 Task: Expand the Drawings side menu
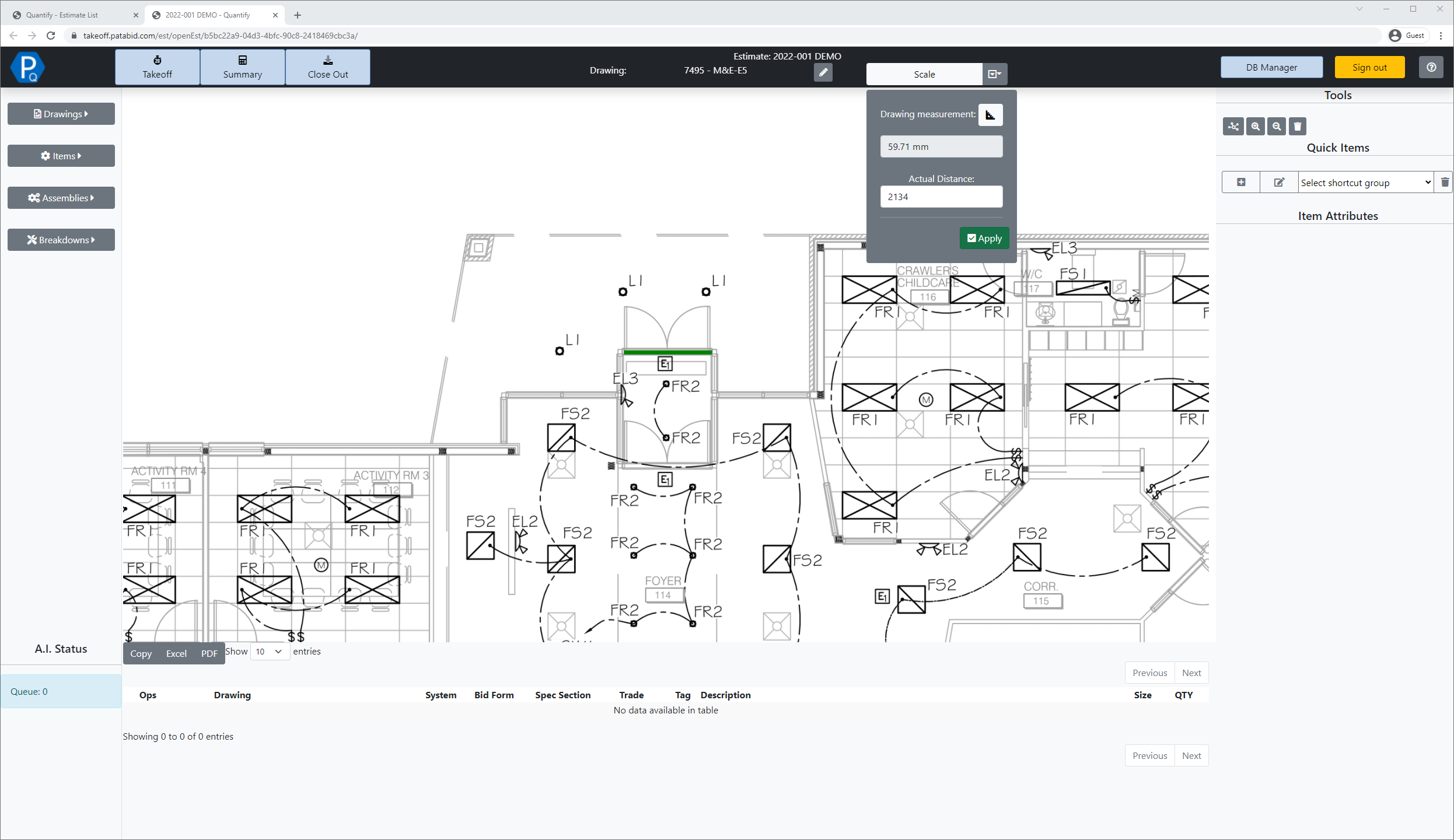[x=61, y=114]
